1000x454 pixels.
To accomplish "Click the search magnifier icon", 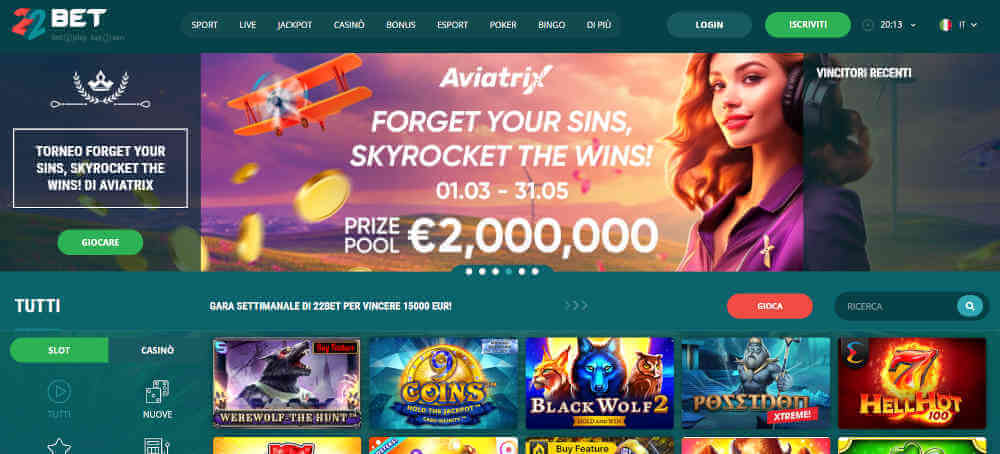I will click(x=969, y=307).
